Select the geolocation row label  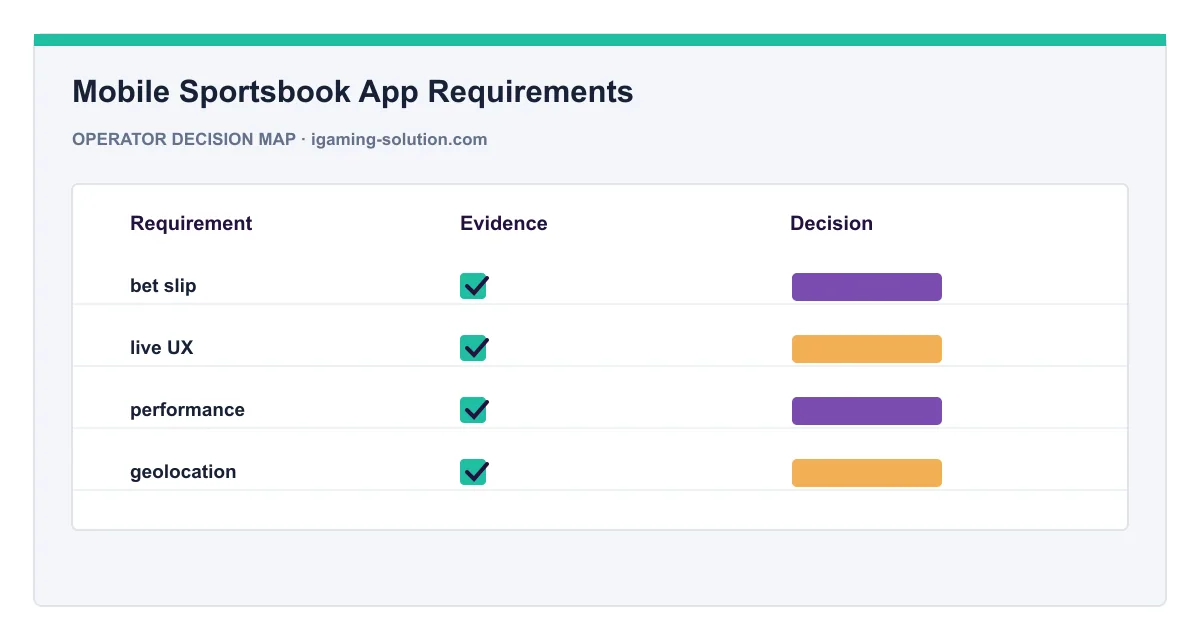[x=183, y=472]
